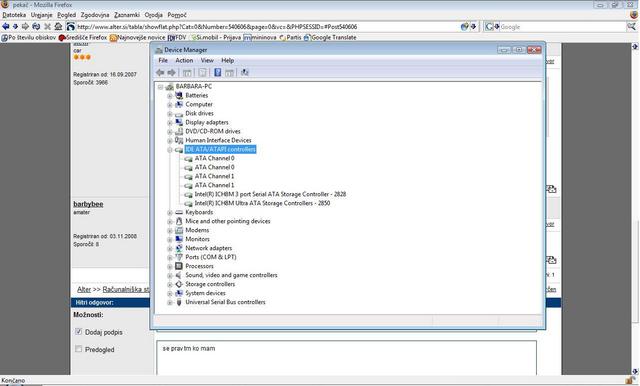The image size is (640, 386).
Task: Click the Sound, video and game controllers icon
Action: click(179, 275)
